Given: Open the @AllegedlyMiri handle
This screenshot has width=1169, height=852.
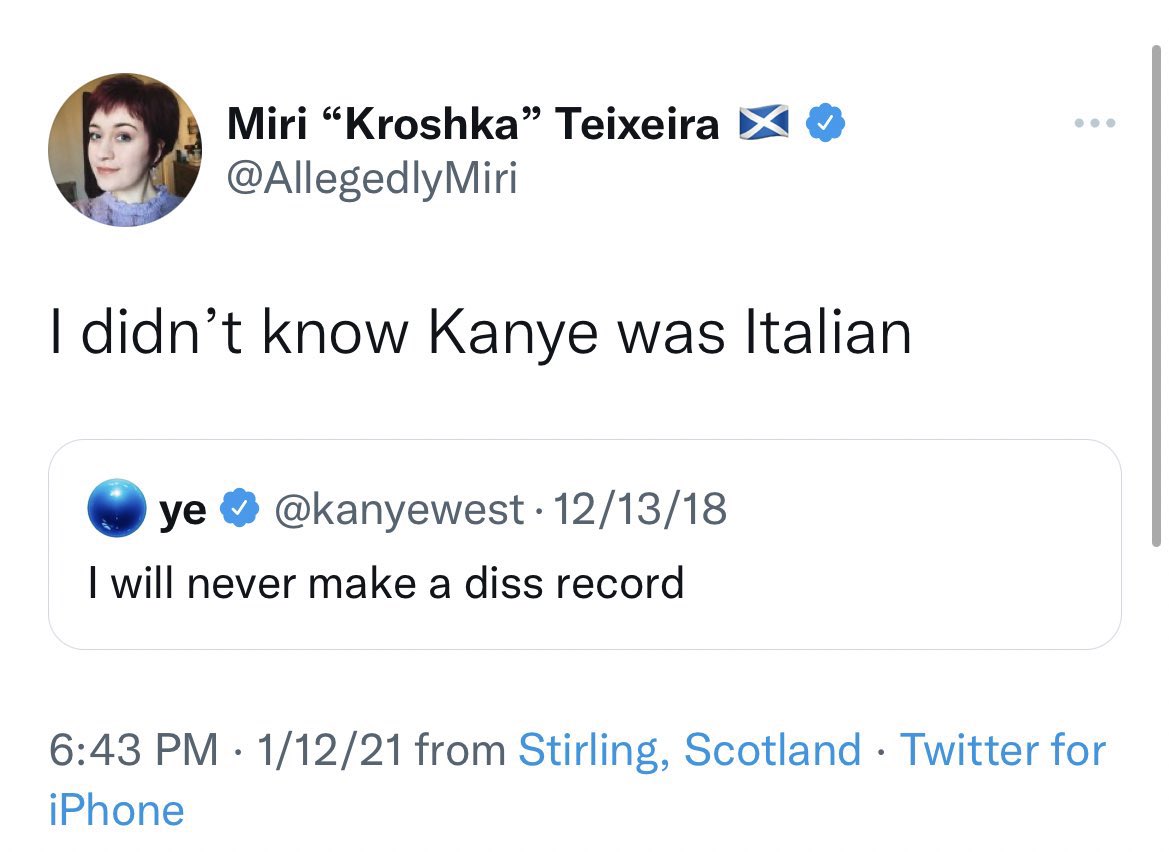Looking at the screenshot, I should pyautogui.click(x=372, y=179).
